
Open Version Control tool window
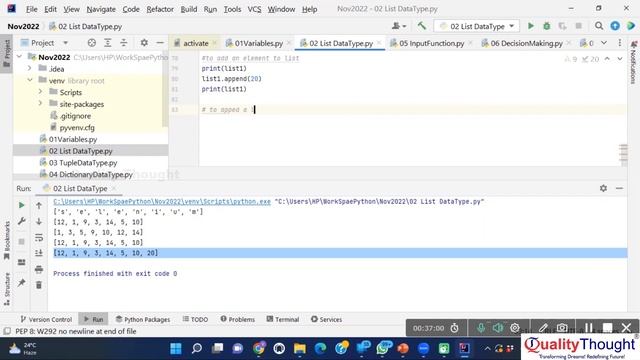coord(46,319)
